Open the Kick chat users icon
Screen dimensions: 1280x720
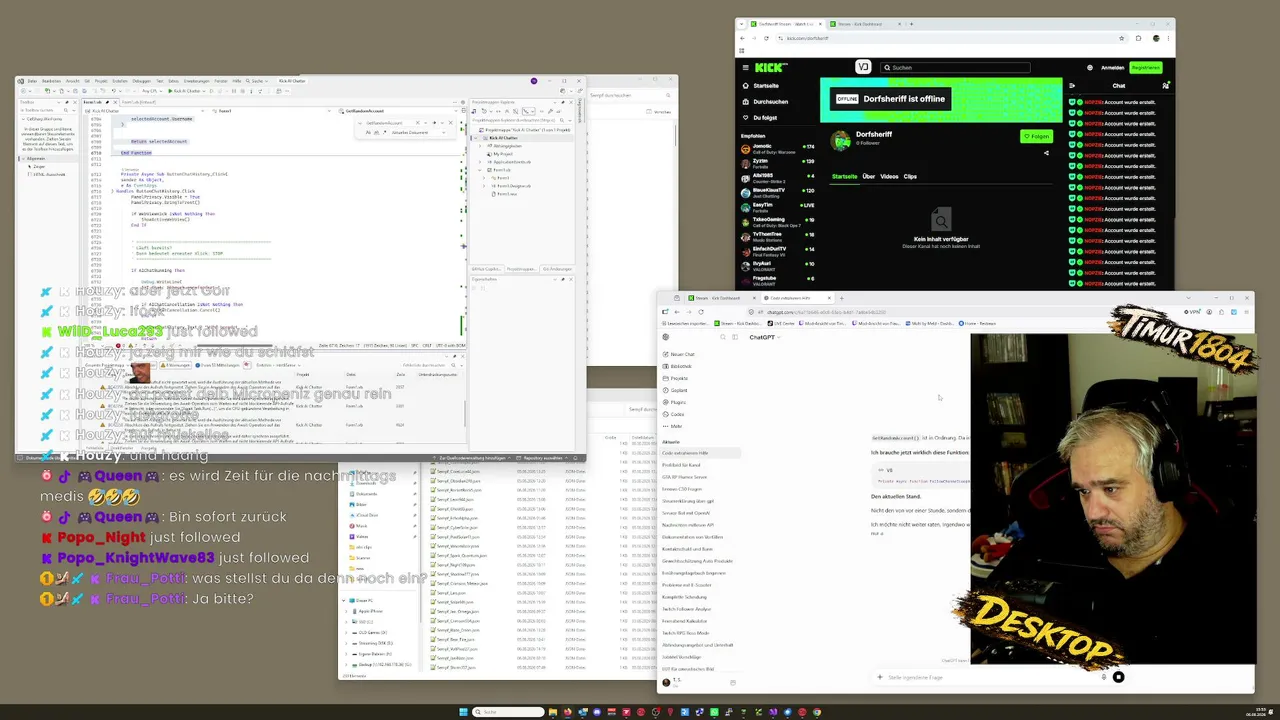[x=1165, y=86]
